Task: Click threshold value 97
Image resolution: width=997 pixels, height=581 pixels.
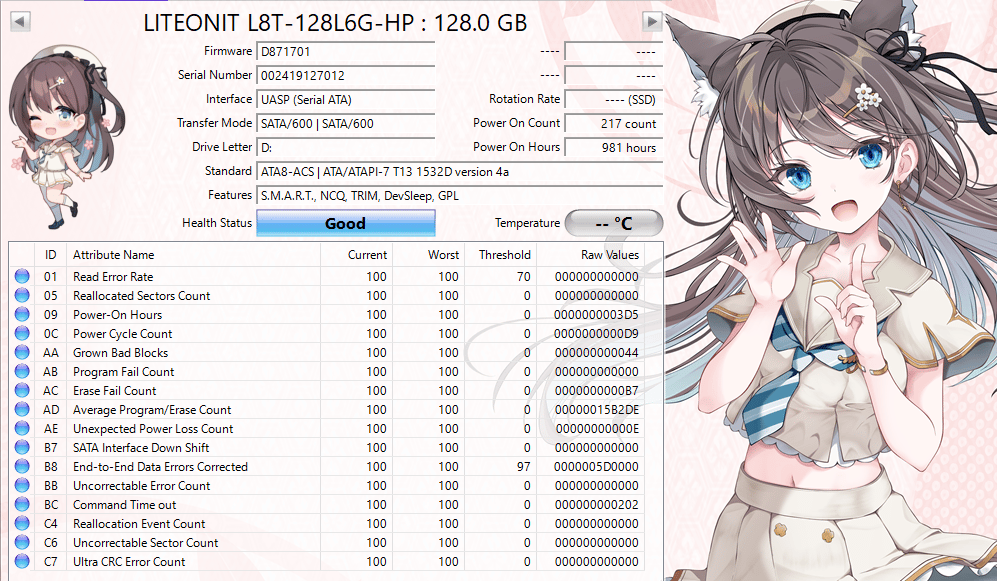Action: (x=523, y=467)
